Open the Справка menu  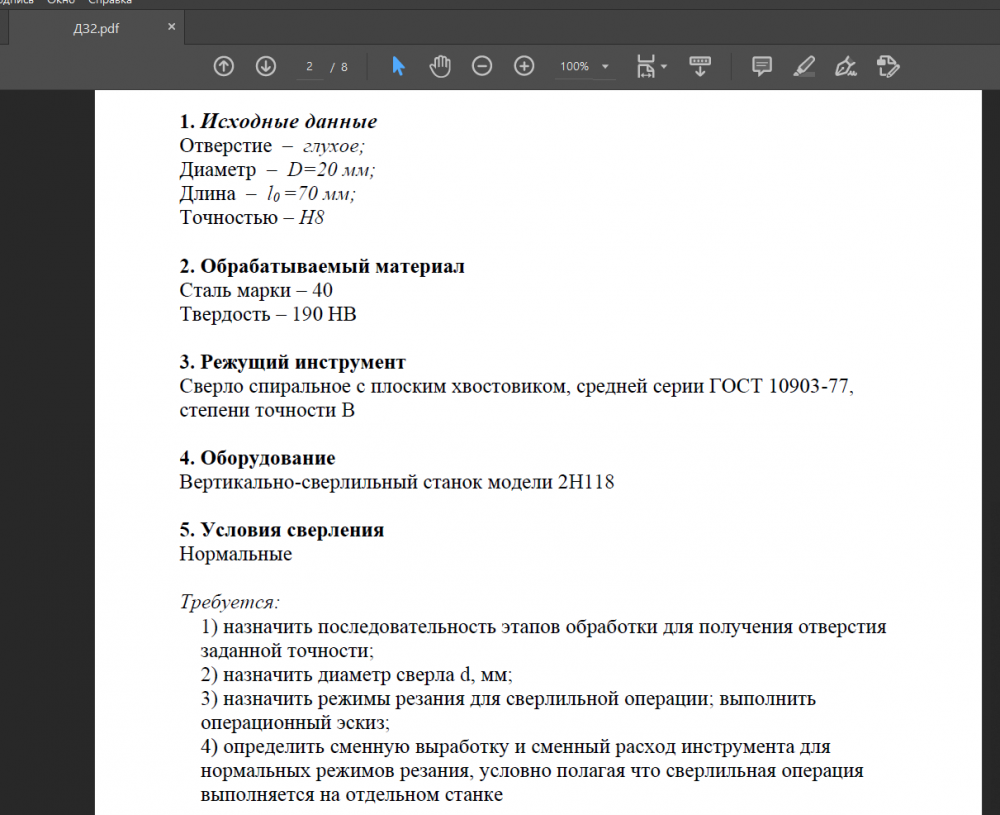110,3
